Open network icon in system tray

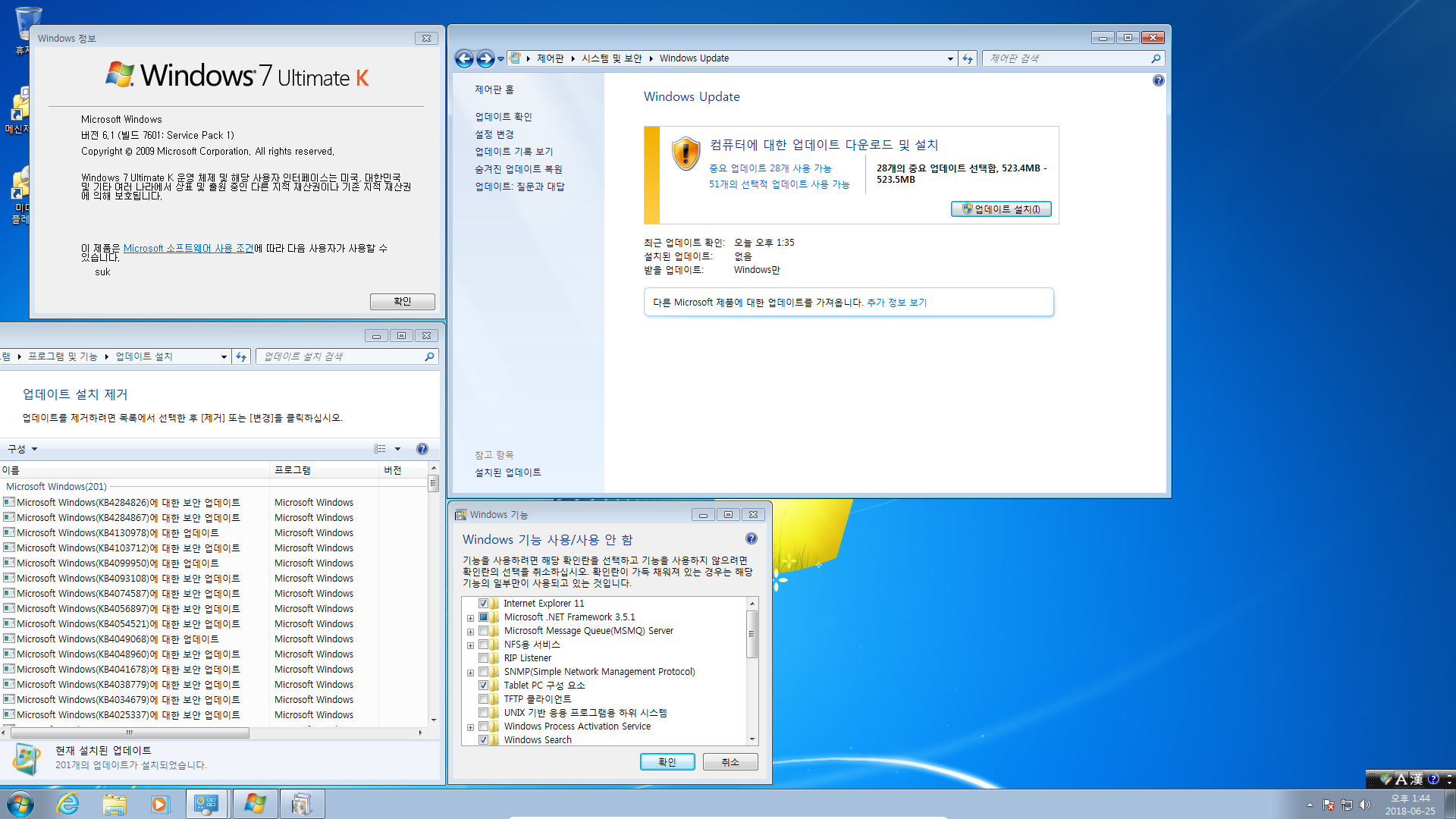tap(1347, 805)
